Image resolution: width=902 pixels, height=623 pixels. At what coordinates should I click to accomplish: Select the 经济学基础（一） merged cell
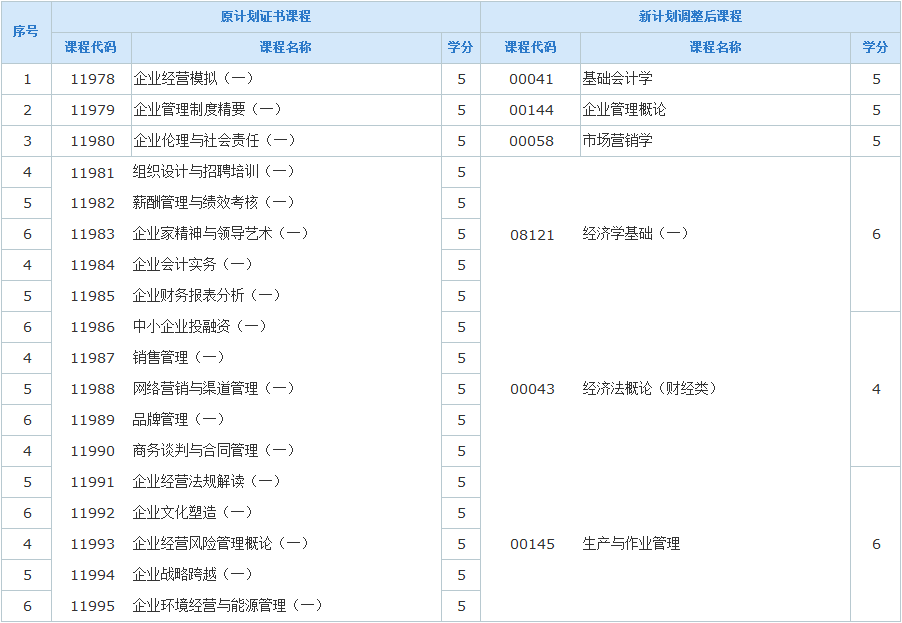[x=635, y=234]
